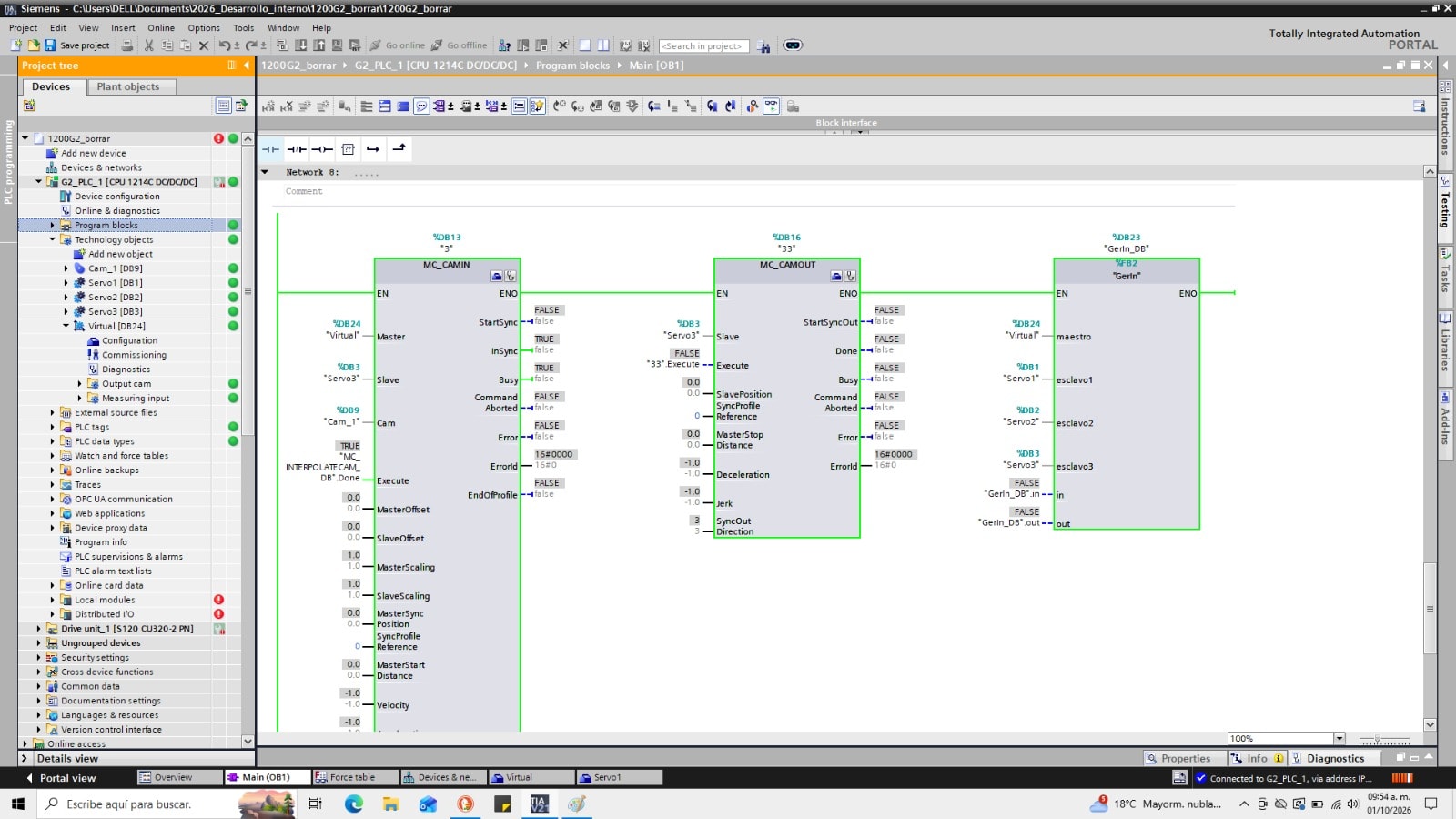
Task: Open the 100% zoom dropdown
Action: pos(1340,738)
